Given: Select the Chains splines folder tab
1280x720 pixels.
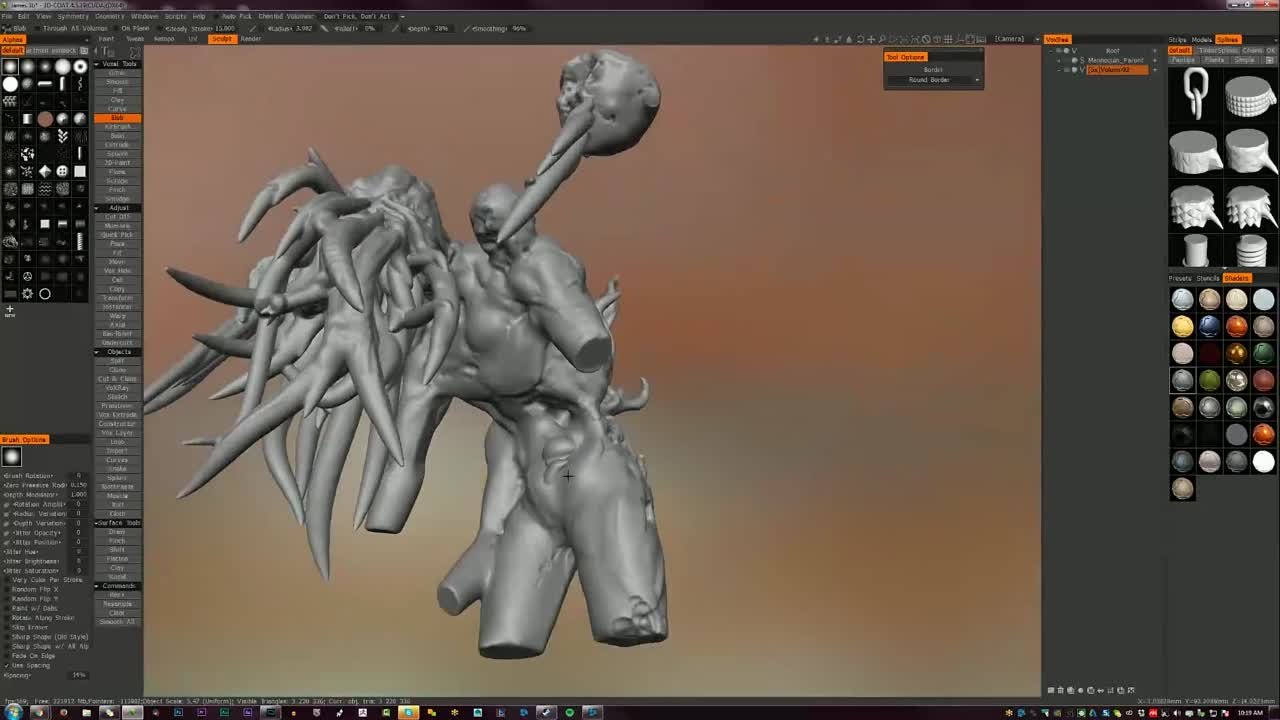Looking at the screenshot, I should coord(1251,50).
